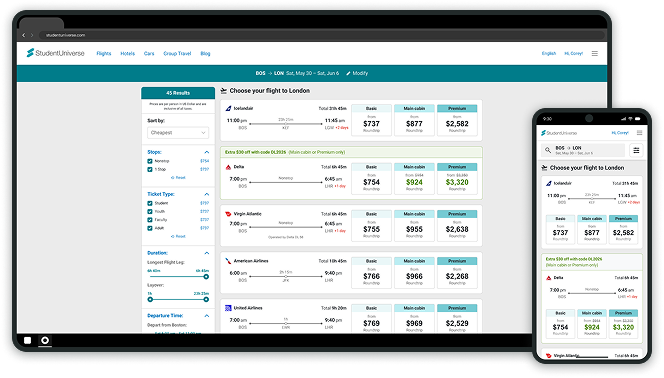
Task: Click the Delta airline logo on desktop
Action: coord(228,167)
